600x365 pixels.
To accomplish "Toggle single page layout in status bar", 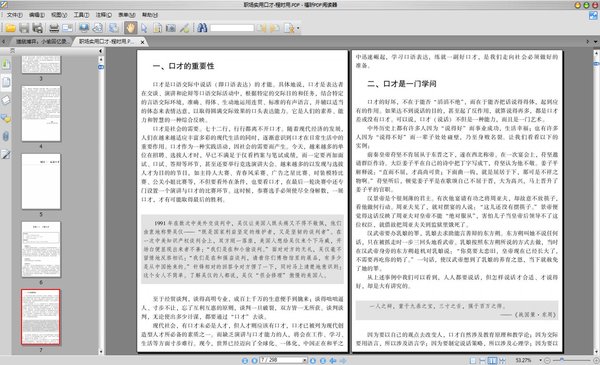I will pyautogui.click(x=473, y=360).
